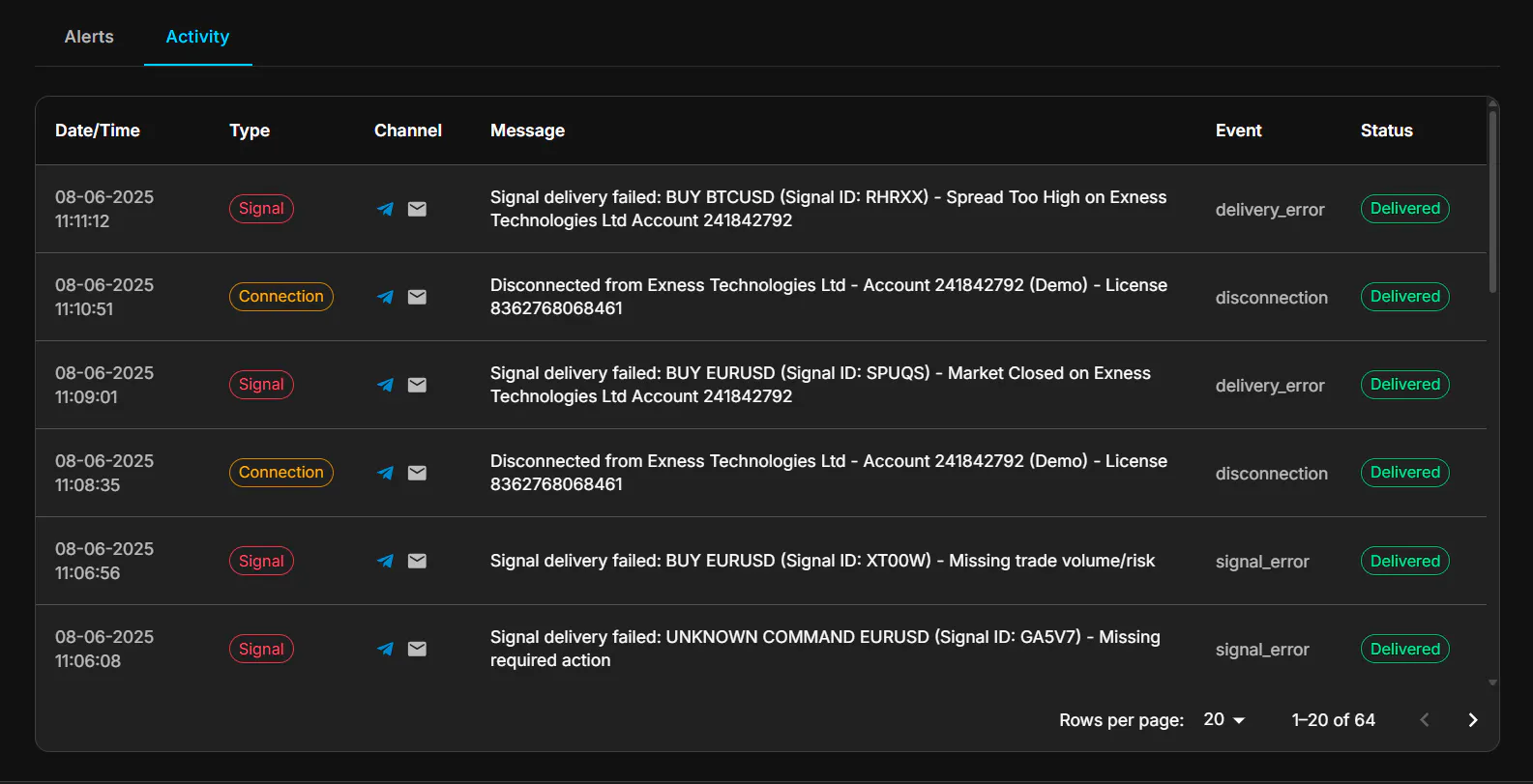Switch to the Alerts tab
Viewport: 1533px width, 784px height.
tap(89, 37)
